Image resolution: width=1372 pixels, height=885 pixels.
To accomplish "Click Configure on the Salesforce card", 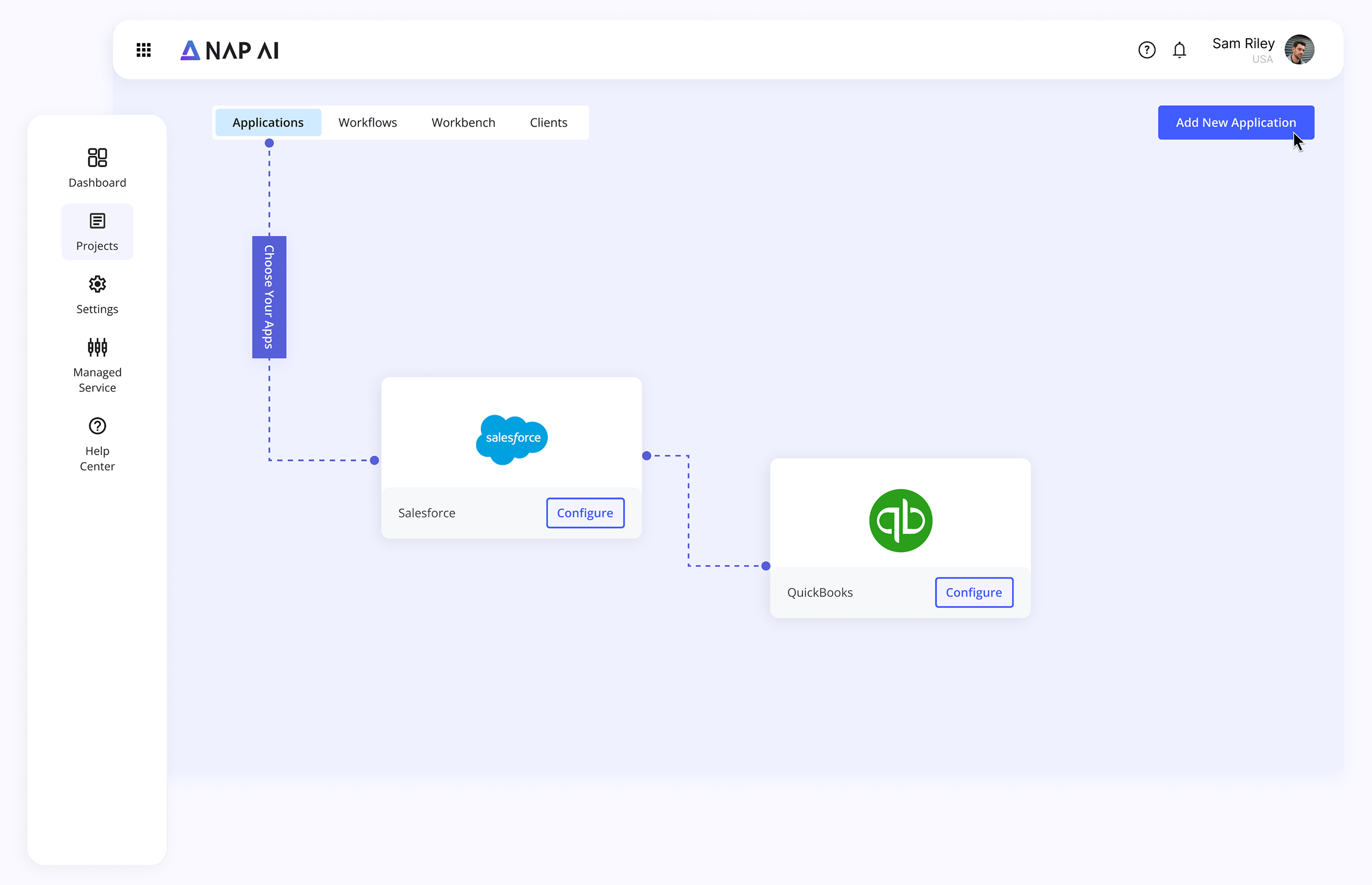I will (585, 513).
